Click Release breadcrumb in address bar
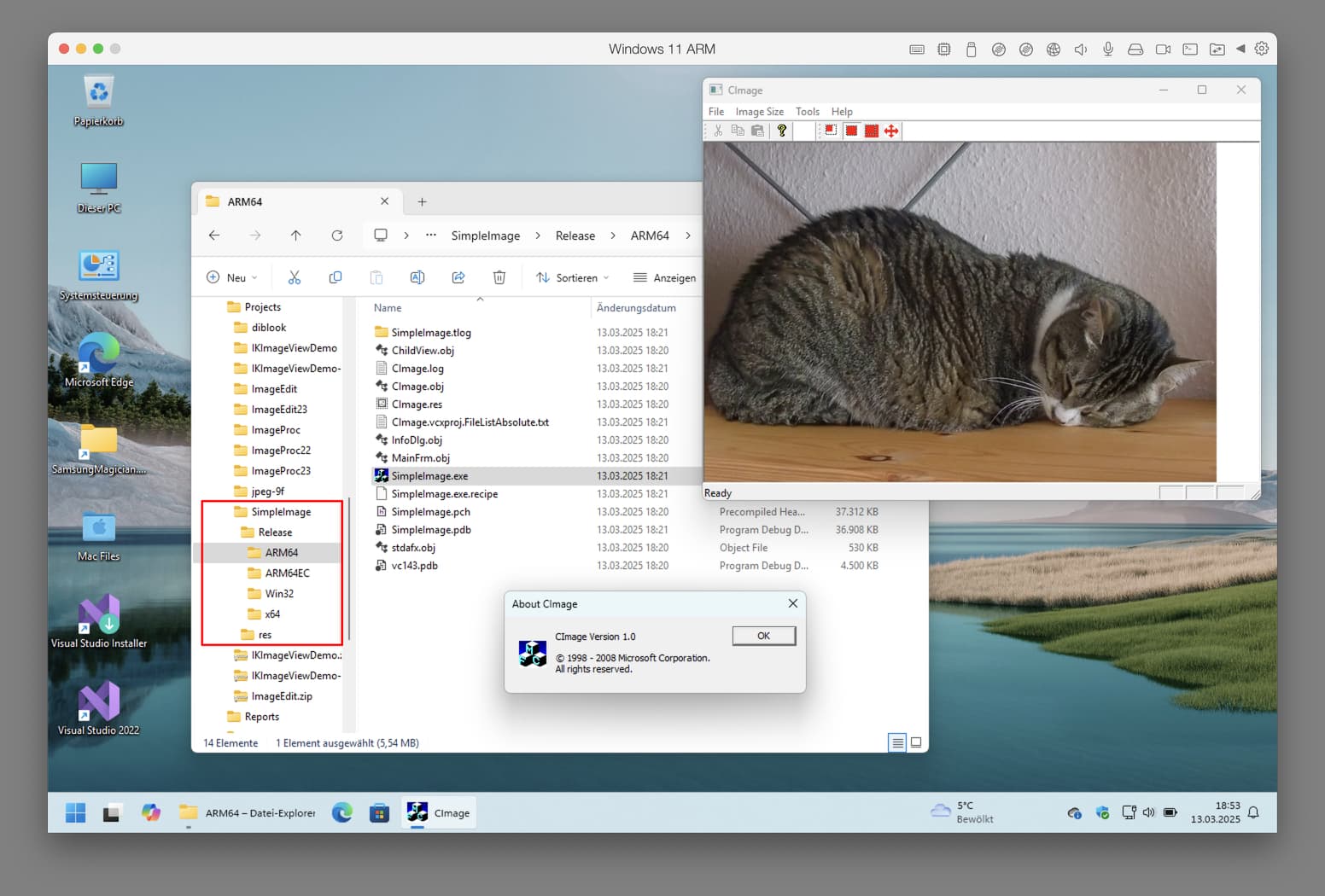 pyautogui.click(x=575, y=236)
